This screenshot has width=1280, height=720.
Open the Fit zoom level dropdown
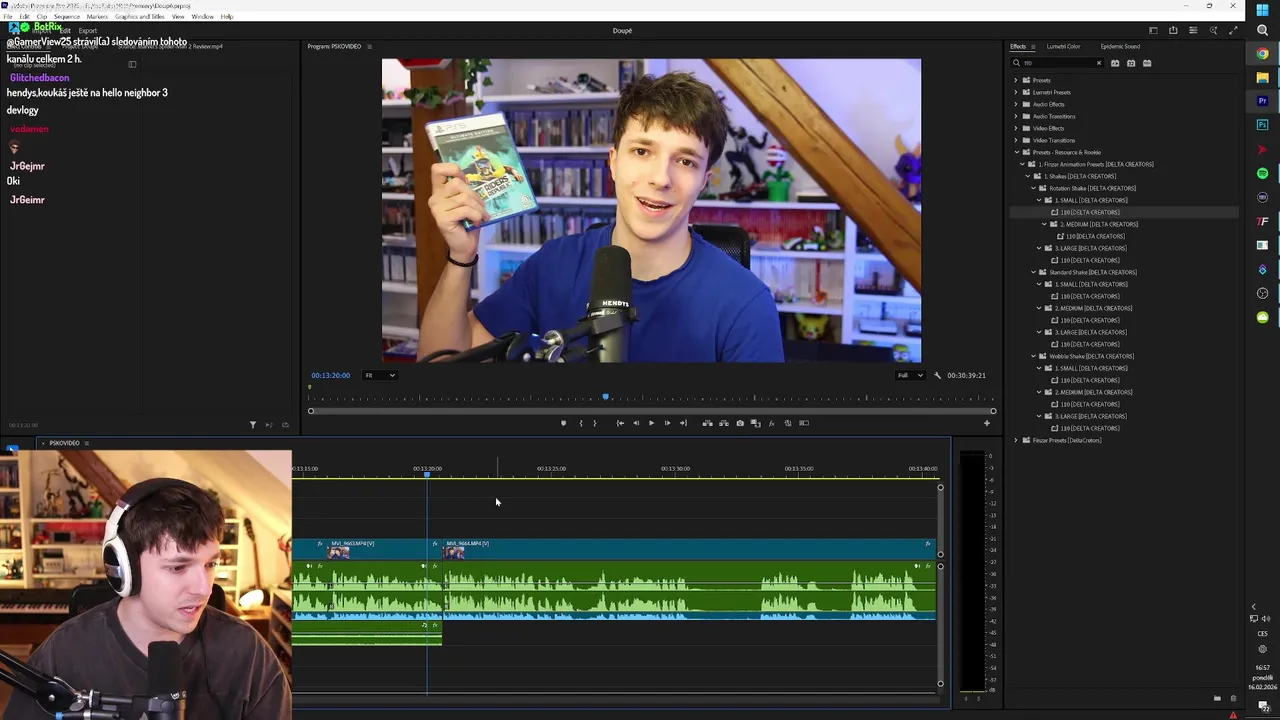point(379,375)
